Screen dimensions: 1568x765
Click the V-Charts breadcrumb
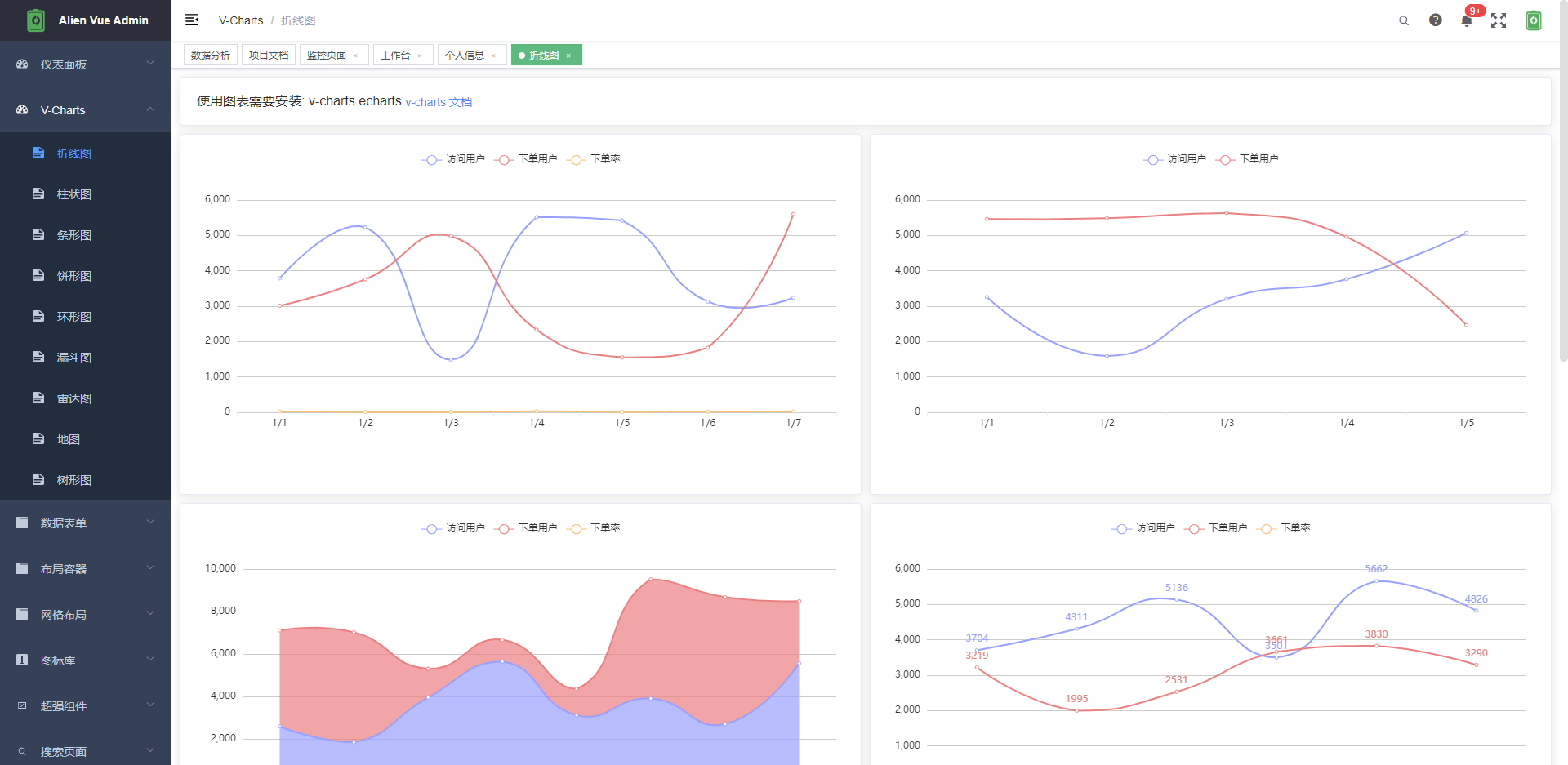click(x=241, y=20)
